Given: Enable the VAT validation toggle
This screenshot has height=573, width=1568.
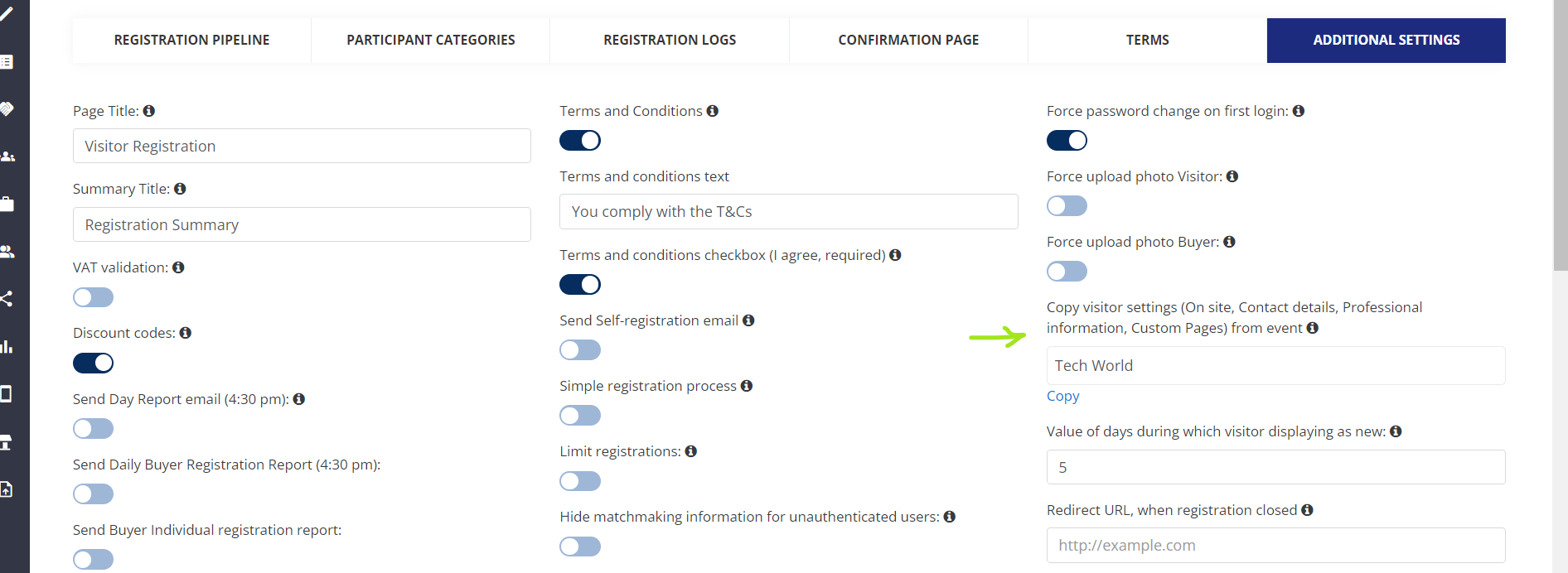Looking at the screenshot, I should [93, 297].
